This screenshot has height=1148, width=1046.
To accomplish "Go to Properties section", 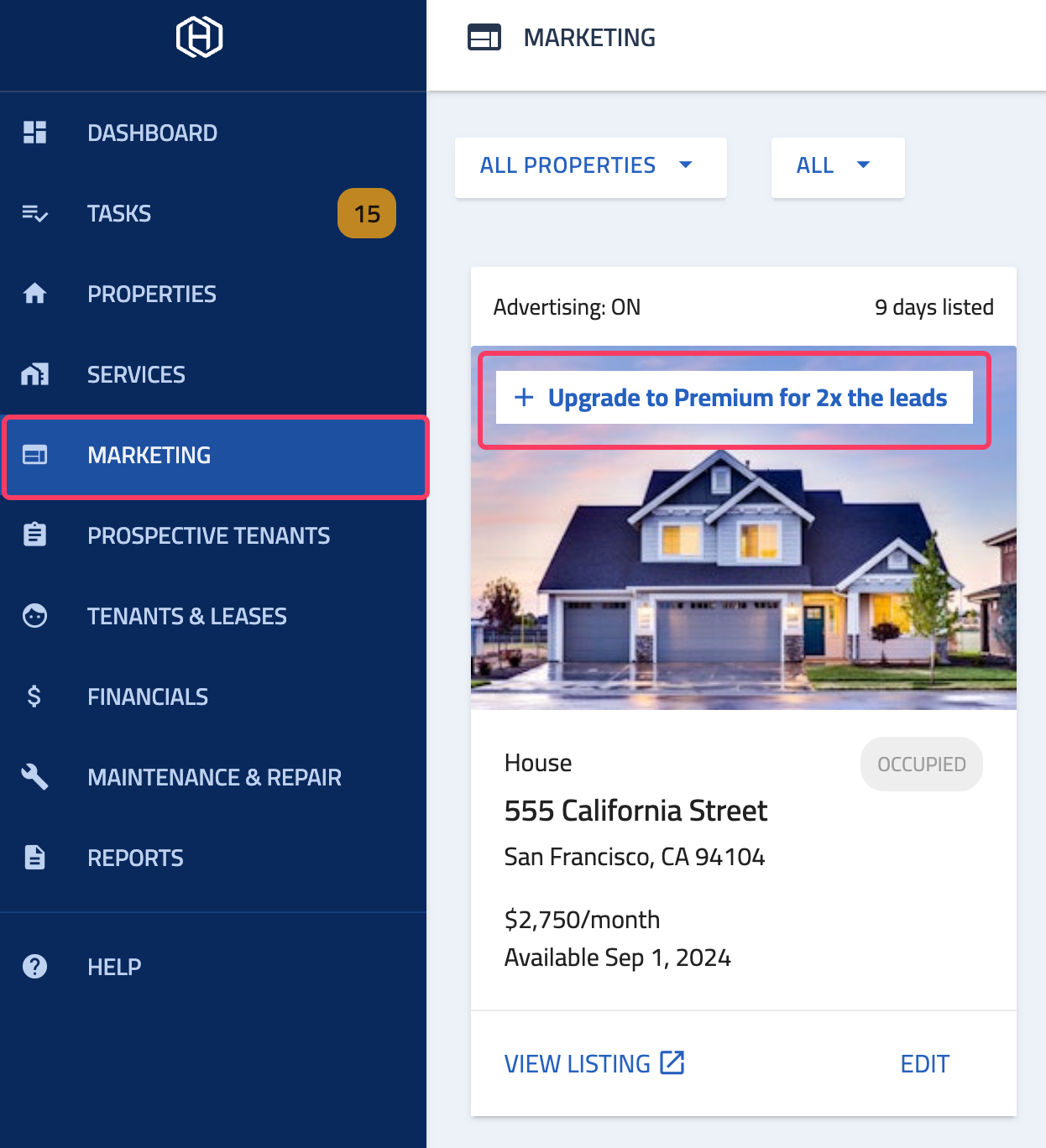I will coord(213,294).
